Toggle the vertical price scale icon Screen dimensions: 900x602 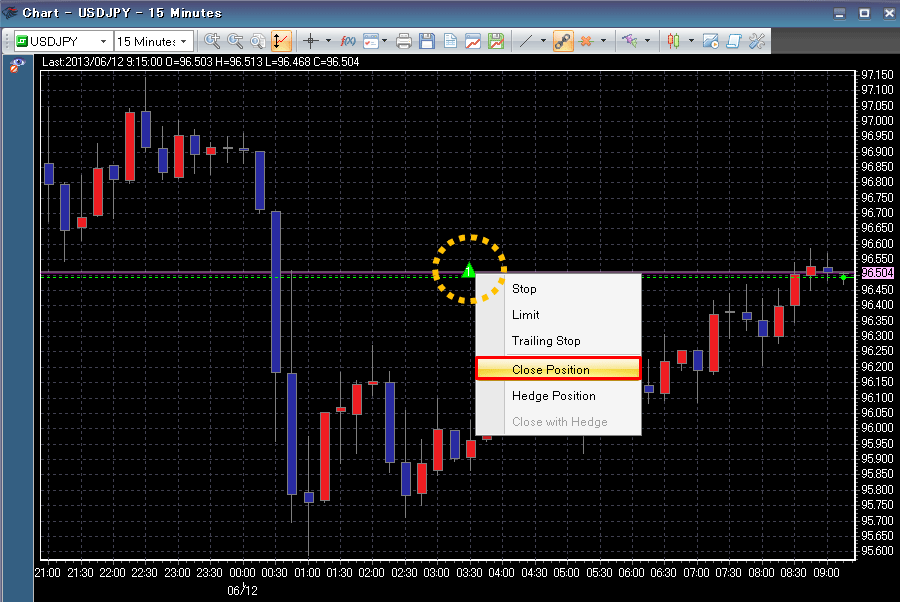[x=281, y=41]
